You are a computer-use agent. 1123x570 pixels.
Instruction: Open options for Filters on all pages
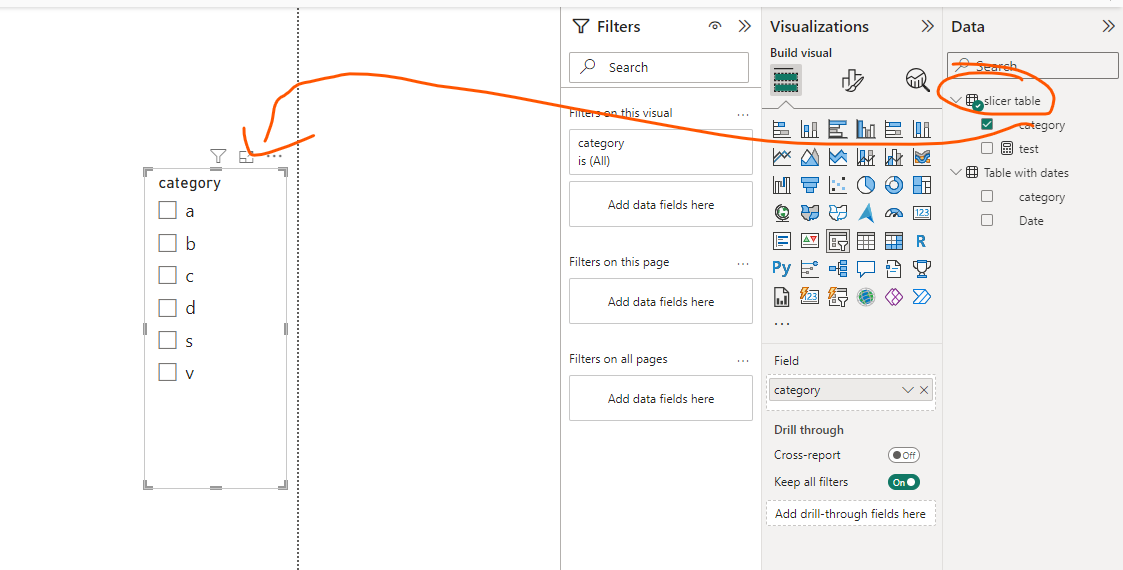tap(743, 360)
